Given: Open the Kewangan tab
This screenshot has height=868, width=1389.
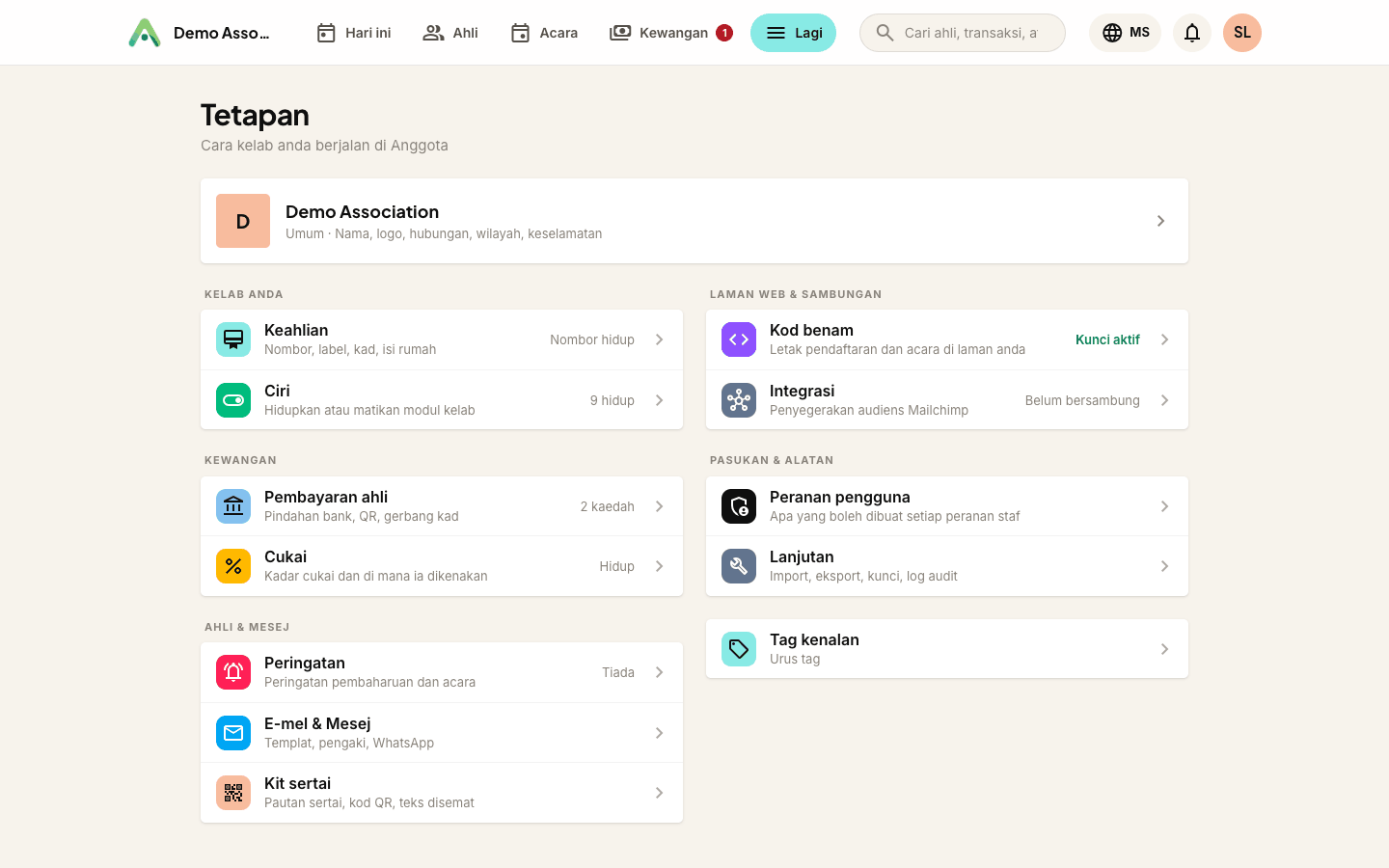Looking at the screenshot, I should point(670,33).
